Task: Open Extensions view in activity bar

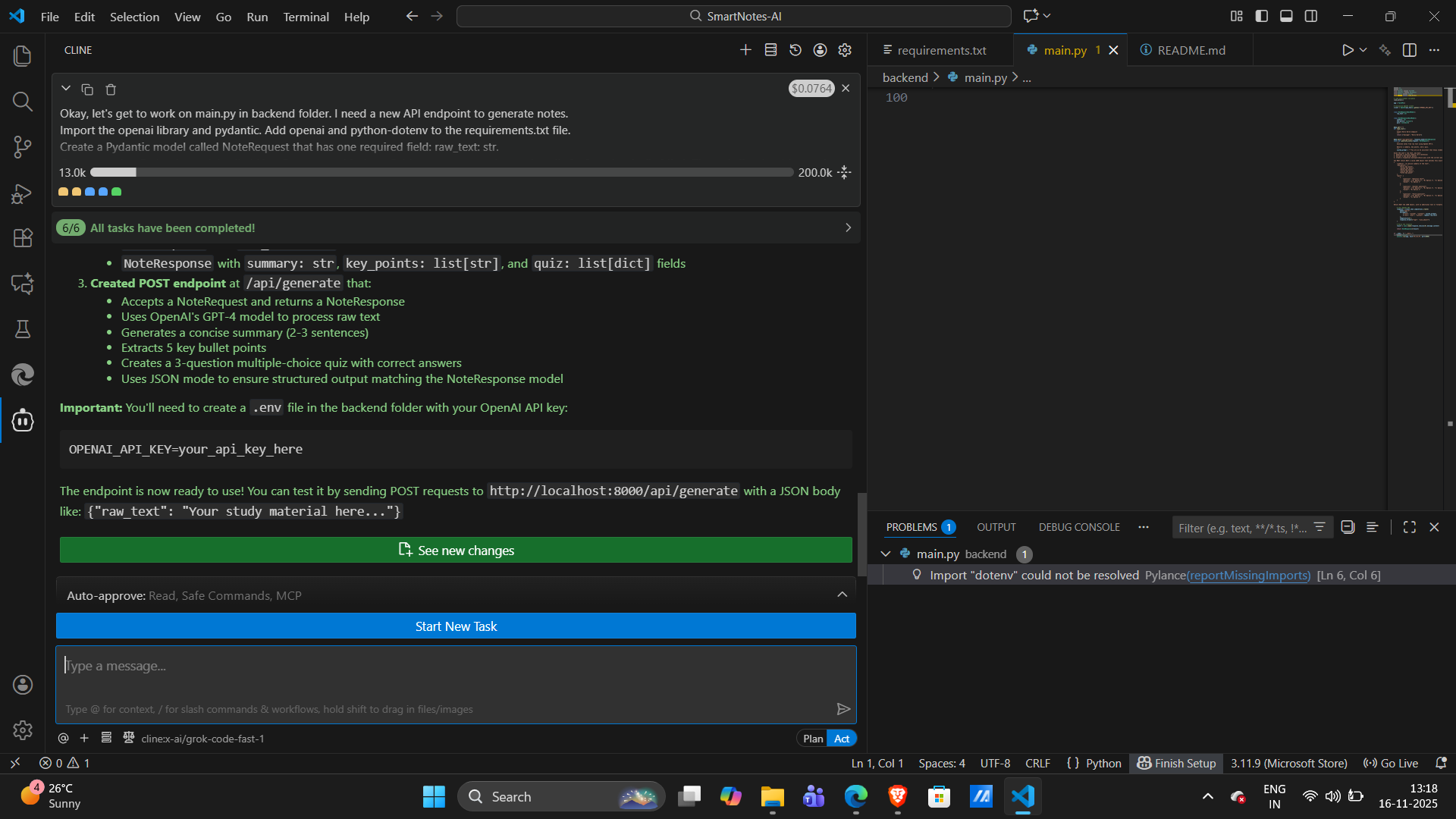Action: point(23,238)
